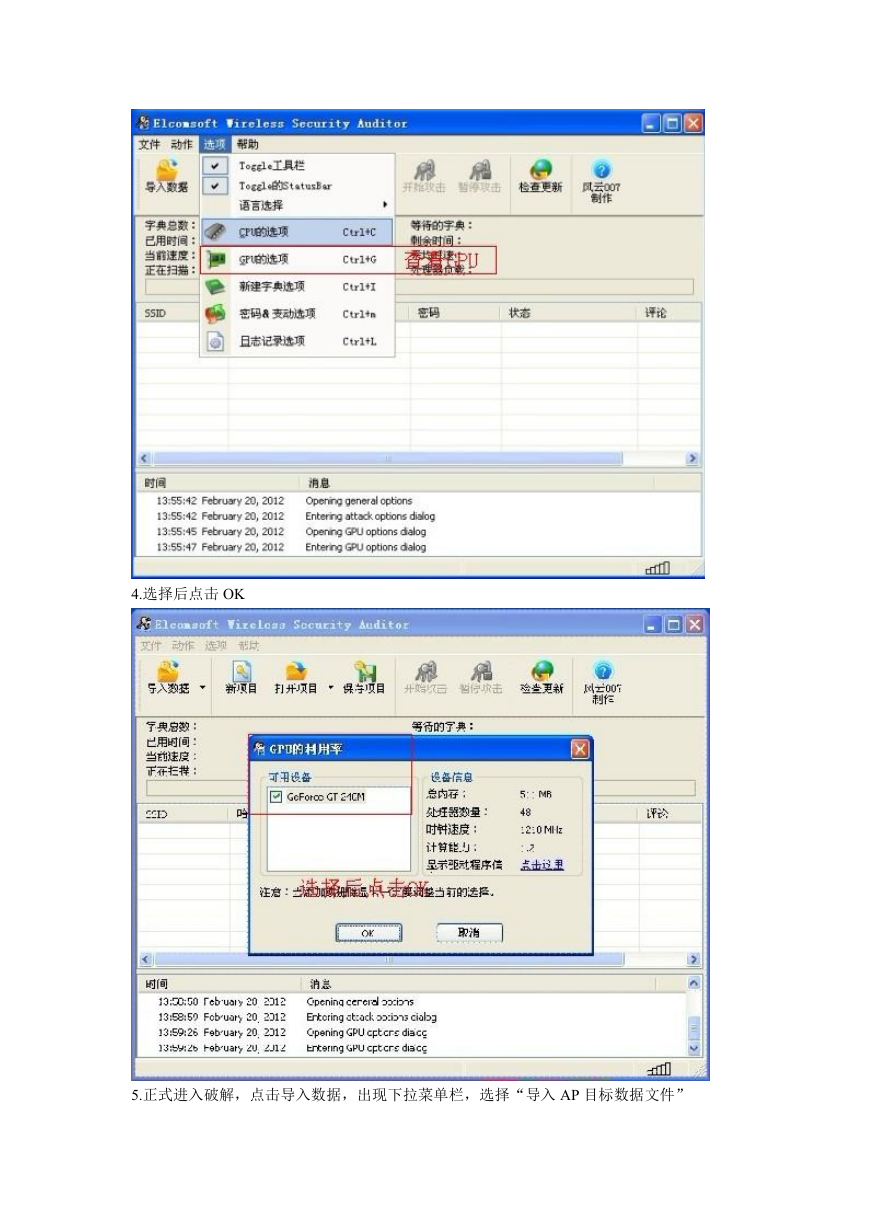This screenshot has width=869, height=1228.
Task: Choose 密码&变动选项 in the options menu
Action: pos(298,313)
